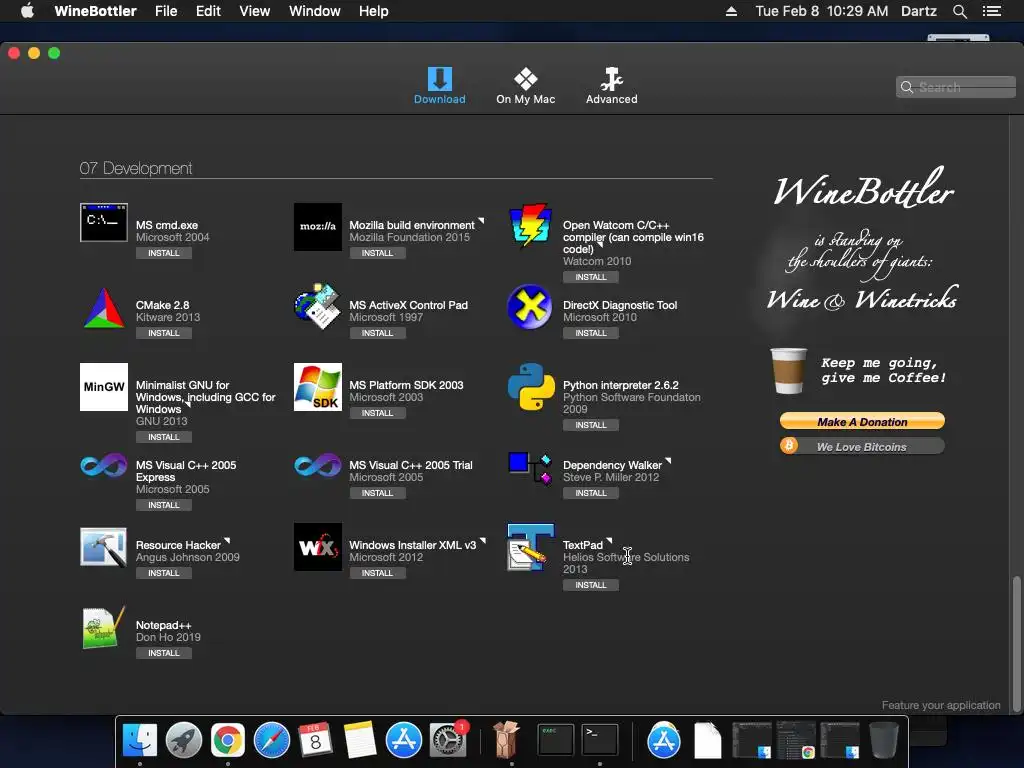
Task: Click the arrow marker beside Windows Installer XML
Action: [483, 541]
